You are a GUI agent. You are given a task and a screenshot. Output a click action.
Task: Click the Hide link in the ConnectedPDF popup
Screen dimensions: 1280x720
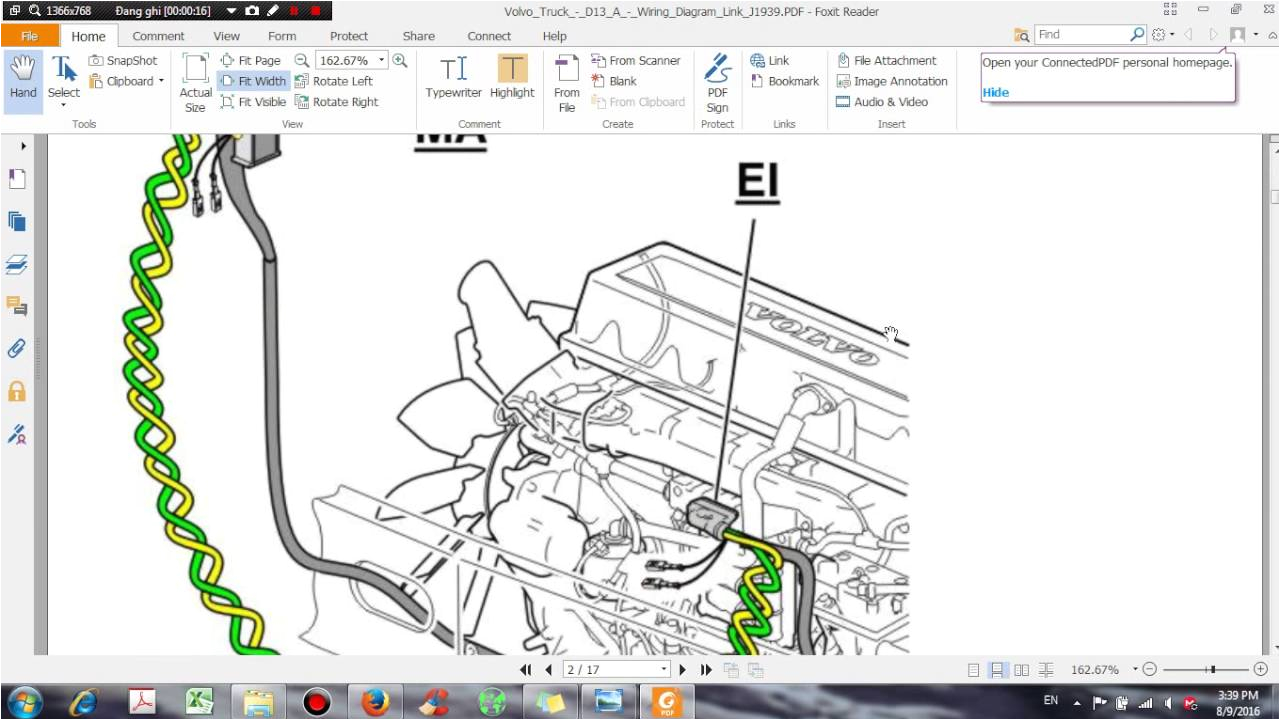995,92
